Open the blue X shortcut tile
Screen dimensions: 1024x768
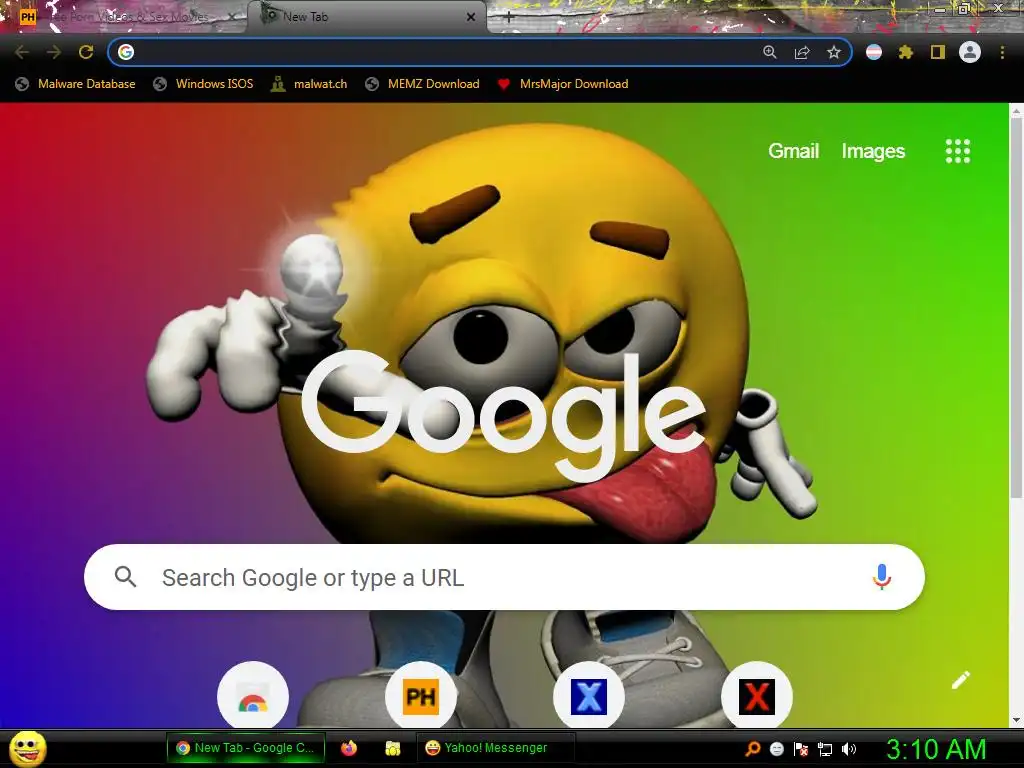pos(589,697)
